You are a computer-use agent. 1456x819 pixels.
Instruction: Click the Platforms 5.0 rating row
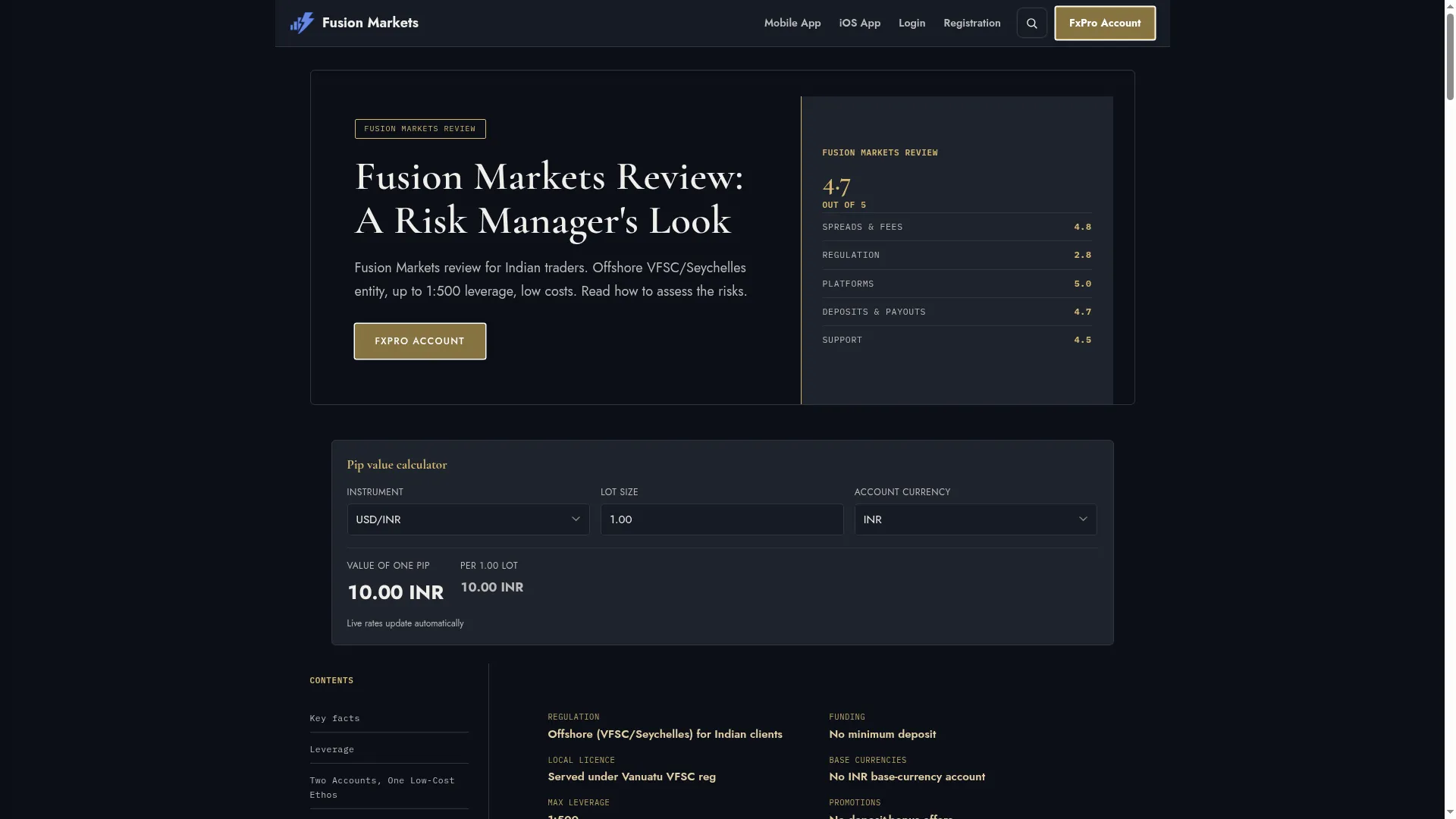[957, 284]
